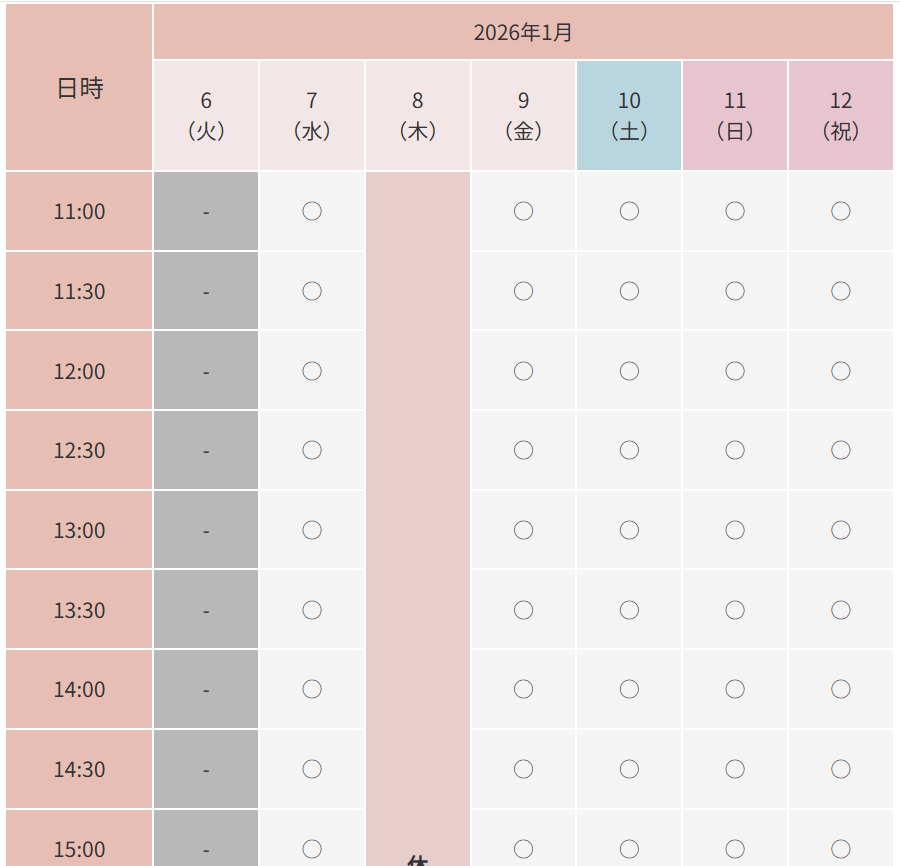Click the unavailable 11:00 cell on Tuesday 6
900x866 pixels.
pyautogui.click(x=206, y=211)
